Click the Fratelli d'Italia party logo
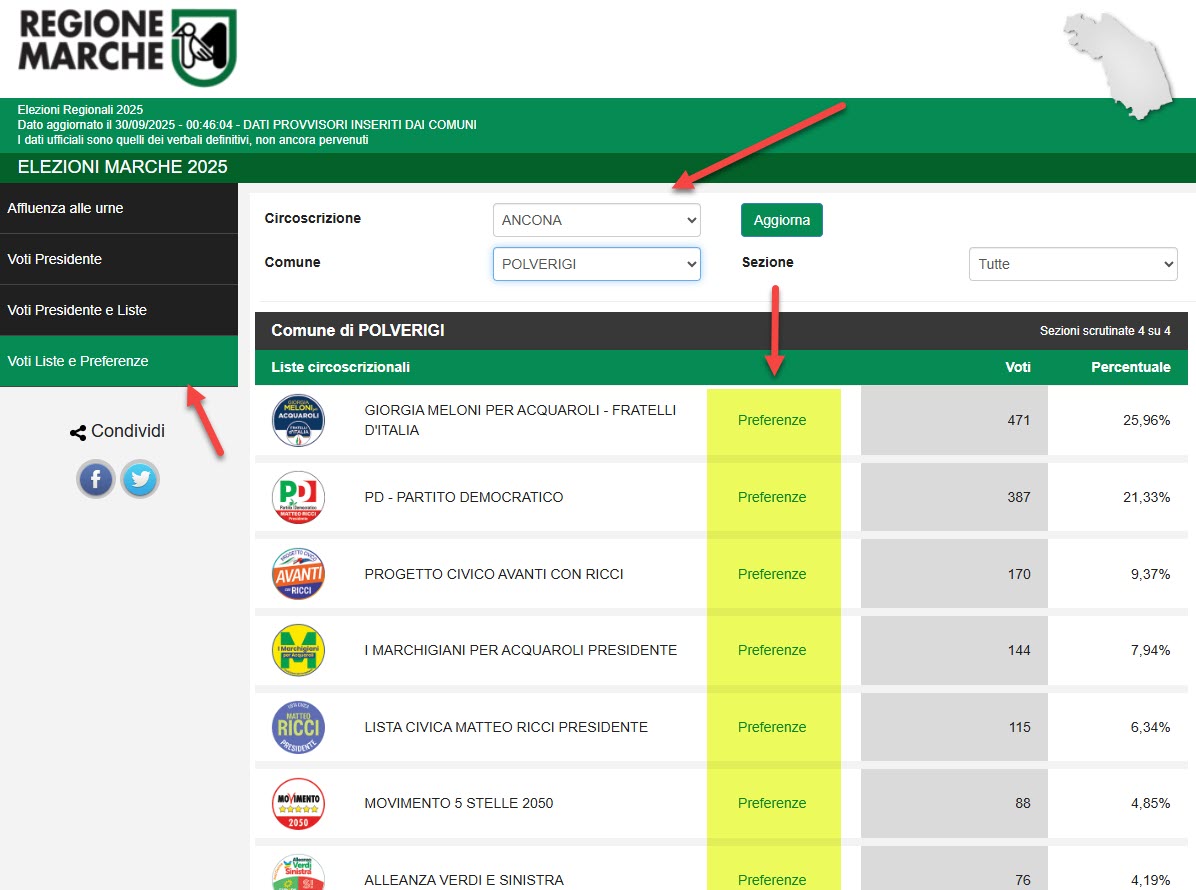This screenshot has width=1196, height=890. pyautogui.click(x=298, y=420)
